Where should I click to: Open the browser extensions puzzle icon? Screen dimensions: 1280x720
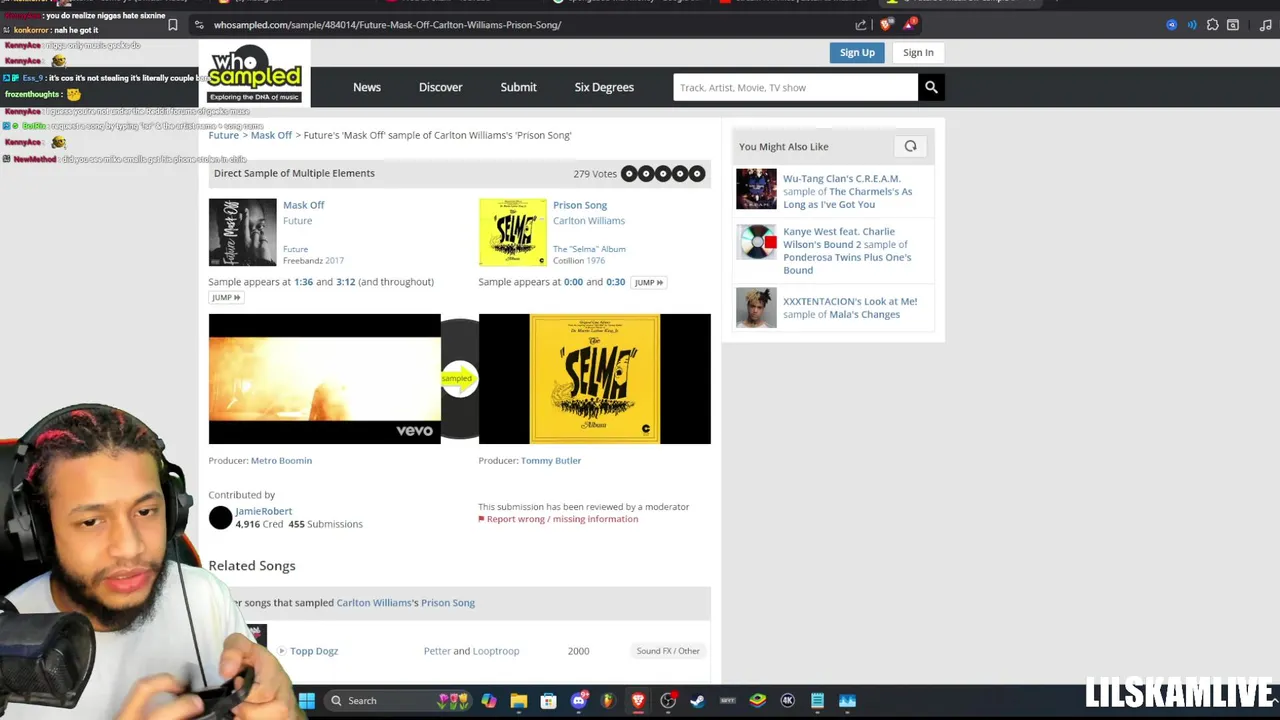point(1212,24)
